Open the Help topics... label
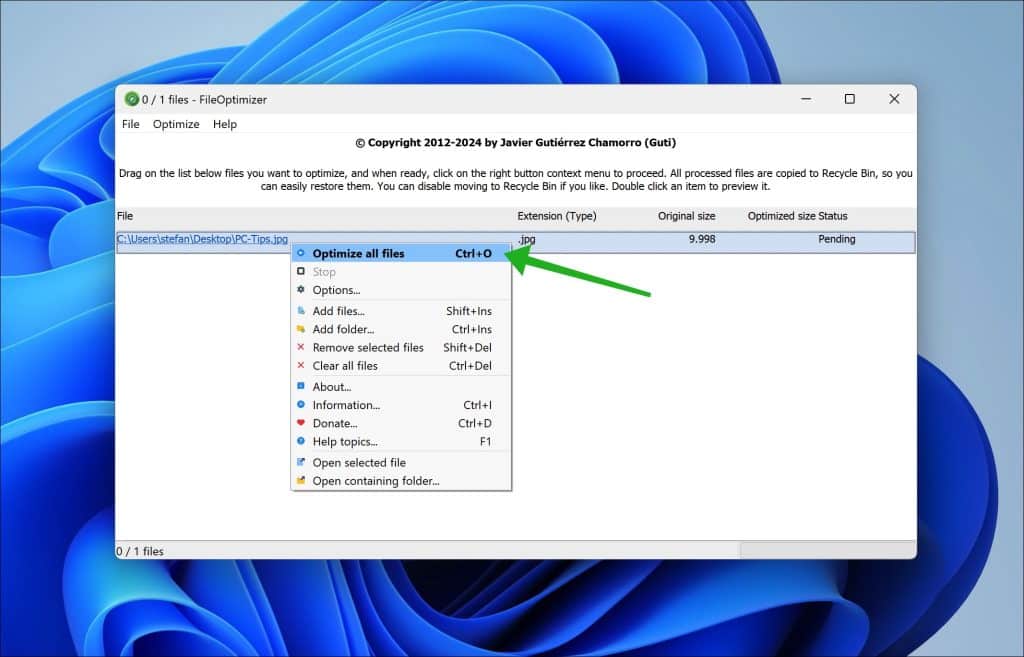Screen dimensions: 1024x657 pyautogui.click(x=345, y=441)
